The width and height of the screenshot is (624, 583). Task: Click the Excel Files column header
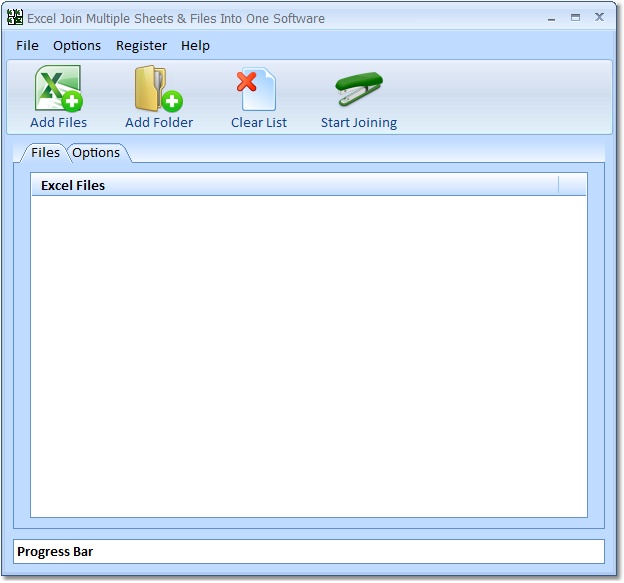point(294,185)
